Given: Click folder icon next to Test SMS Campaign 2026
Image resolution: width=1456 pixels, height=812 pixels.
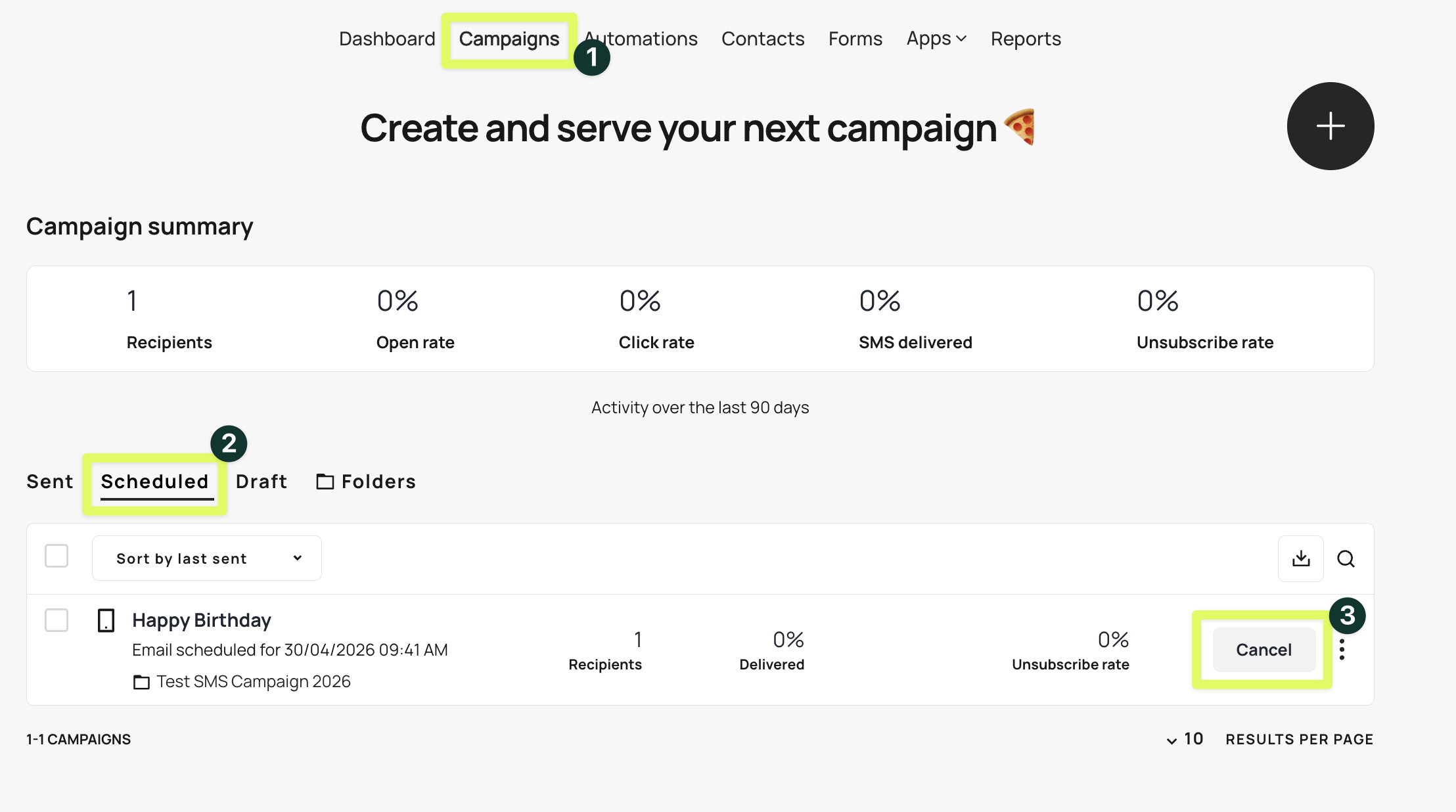Looking at the screenshot, I should [141, 682].
